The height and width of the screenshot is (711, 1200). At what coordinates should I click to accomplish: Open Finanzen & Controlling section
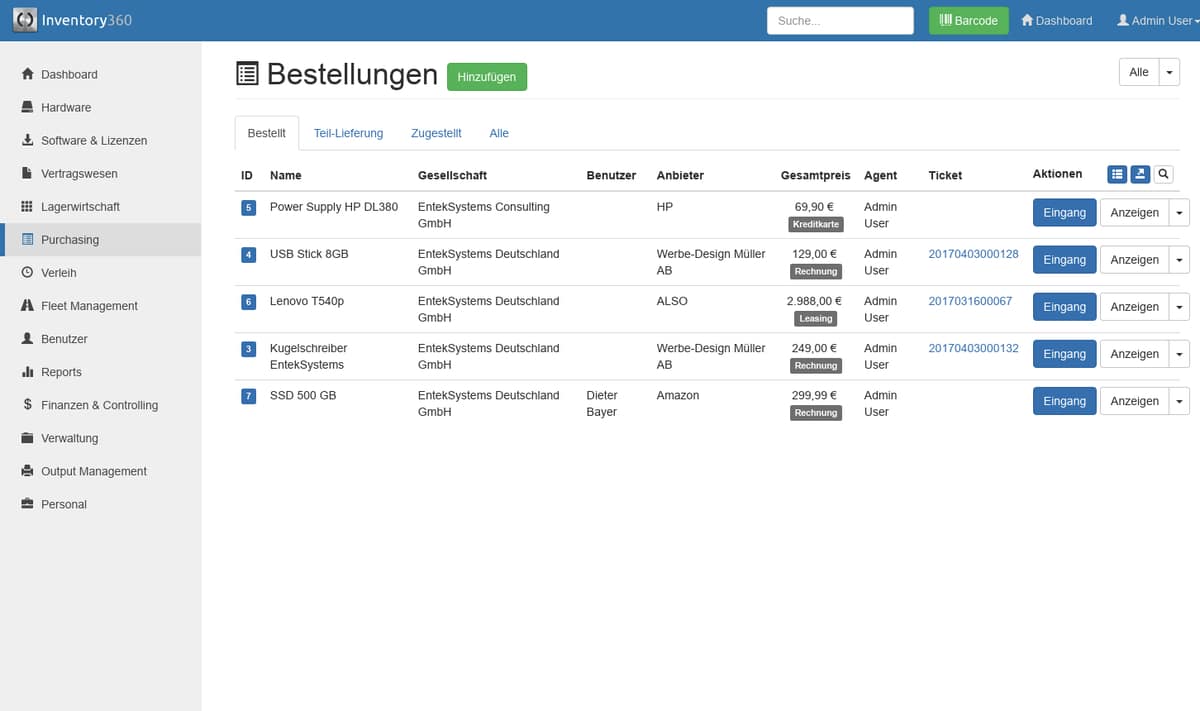[x=99, y=405]
